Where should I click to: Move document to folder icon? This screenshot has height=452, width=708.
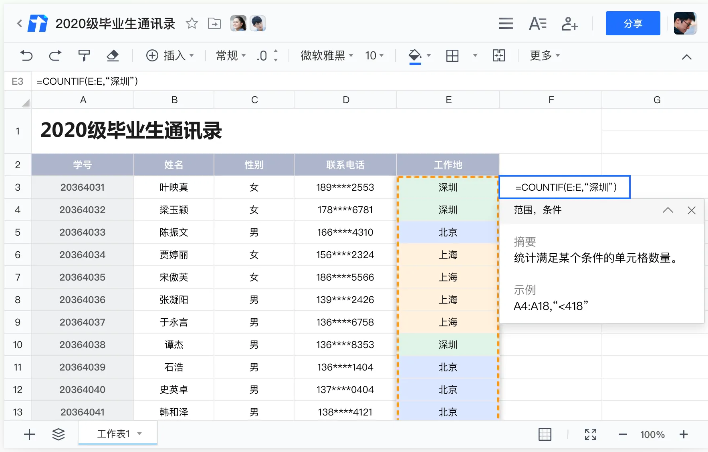click(x=214, y=23)
